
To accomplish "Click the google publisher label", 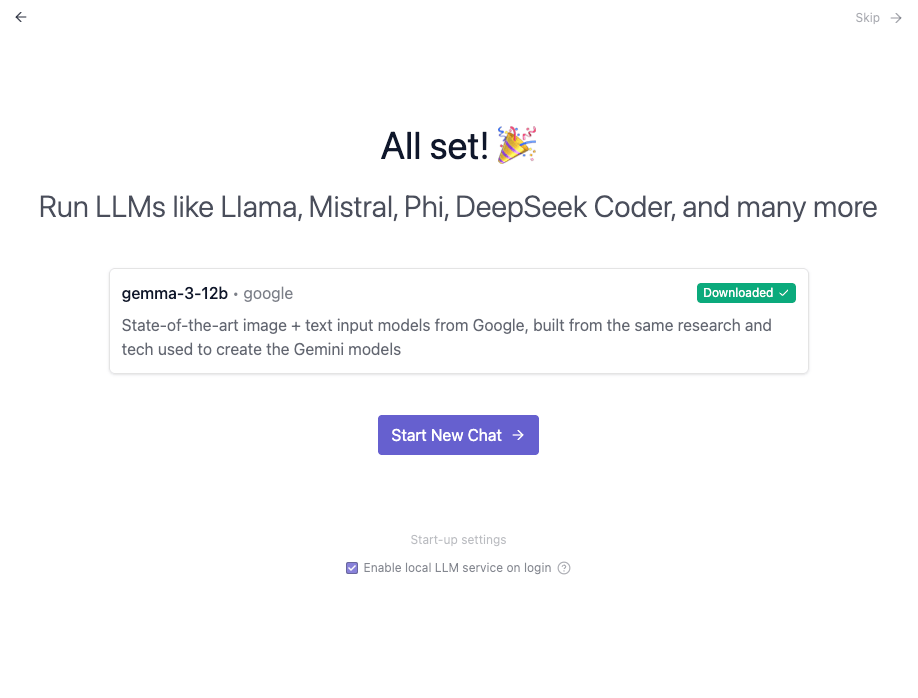I will pos(268,293).
